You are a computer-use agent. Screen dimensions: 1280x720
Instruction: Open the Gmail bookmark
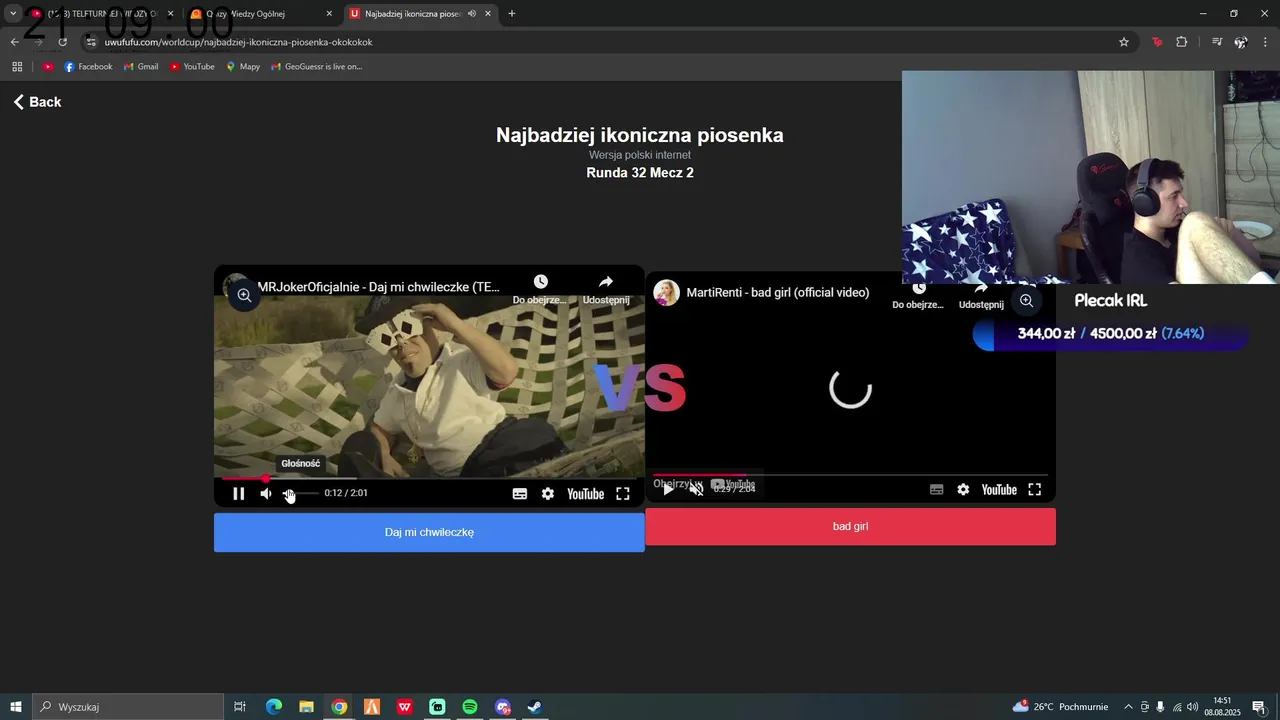pyautogui.click(x=141, y=67)
